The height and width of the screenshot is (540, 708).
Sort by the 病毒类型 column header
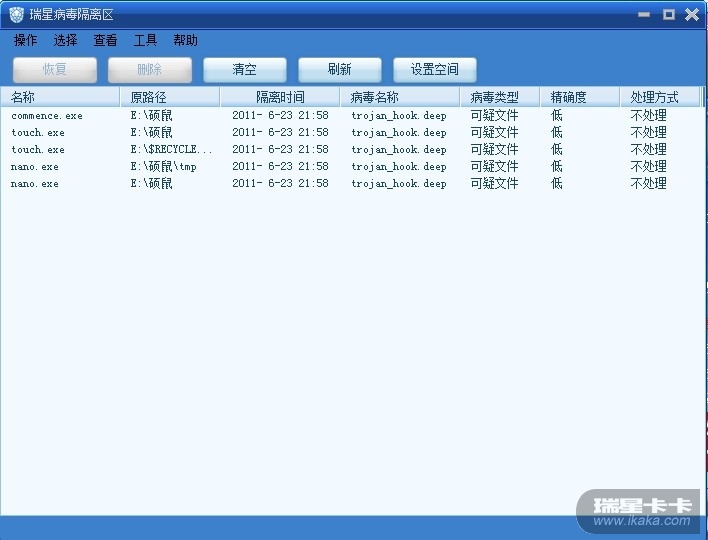pyautogui.click(x=500, y=97)
